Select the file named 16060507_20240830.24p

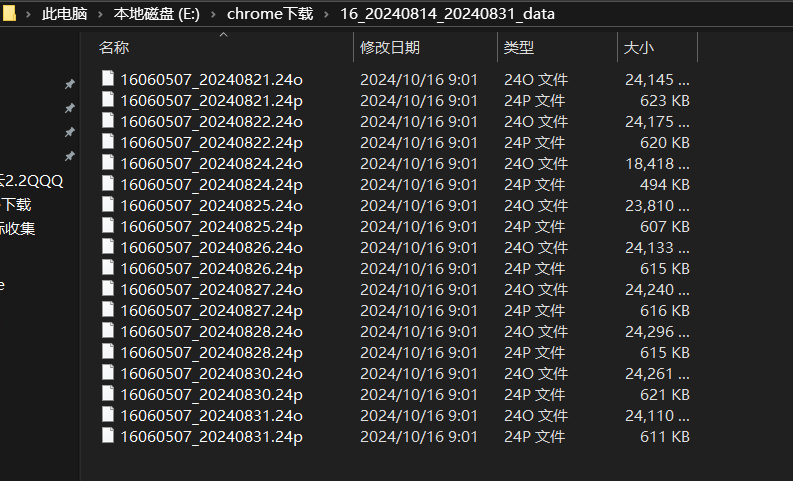(211, 394)
